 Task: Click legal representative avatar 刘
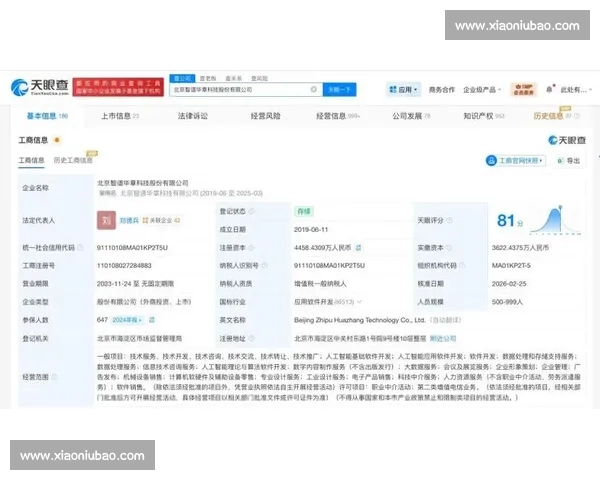(x=106, y=219)
